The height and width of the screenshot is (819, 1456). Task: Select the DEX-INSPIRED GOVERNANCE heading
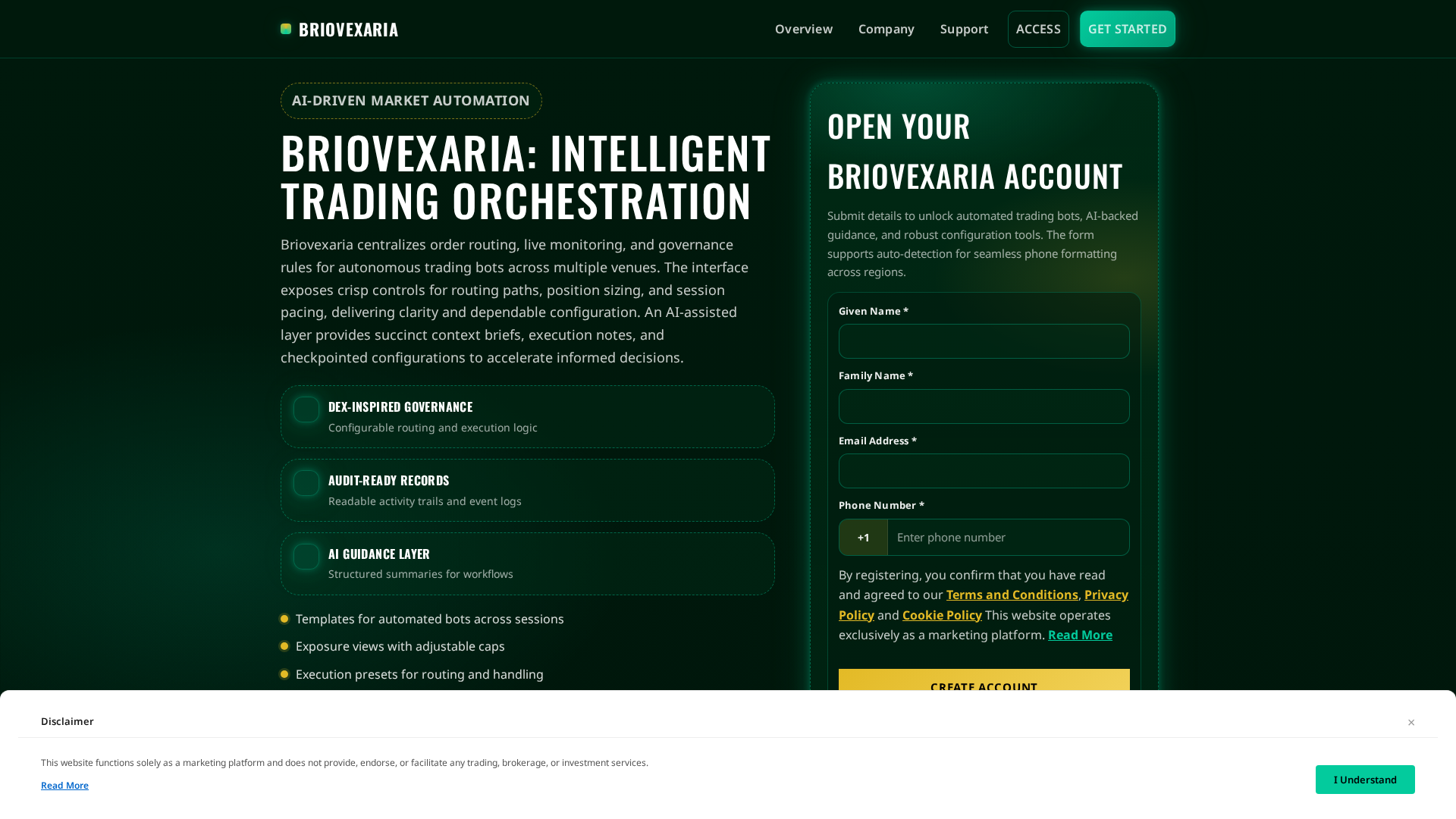[400, 406]
